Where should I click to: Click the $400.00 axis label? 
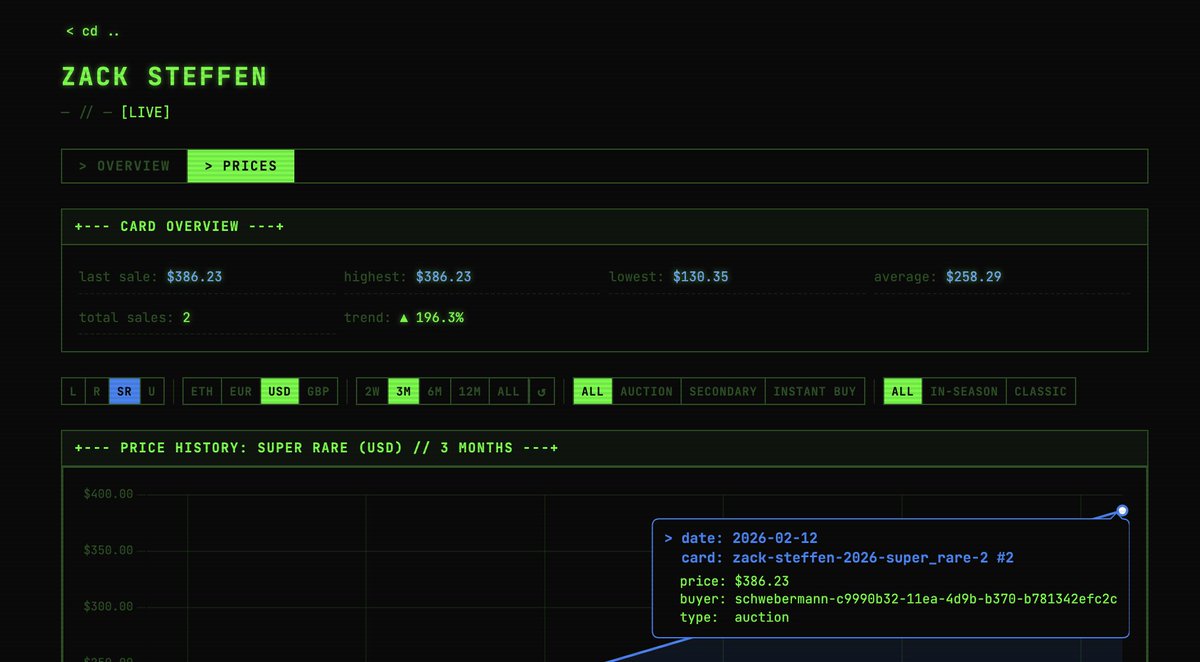pyautogui.click(x=107, y=494)
